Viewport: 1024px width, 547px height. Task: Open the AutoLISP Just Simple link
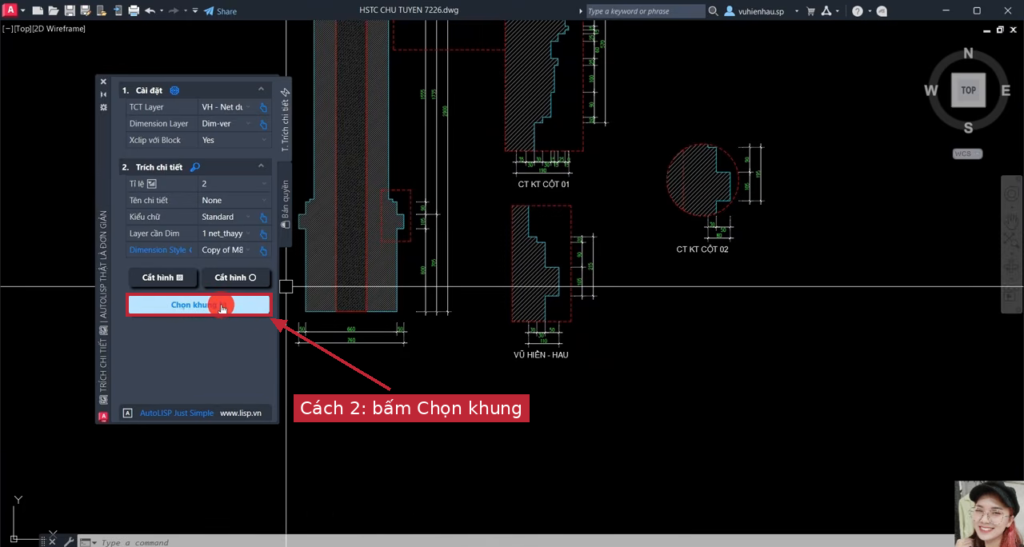(x=176, y=413)
